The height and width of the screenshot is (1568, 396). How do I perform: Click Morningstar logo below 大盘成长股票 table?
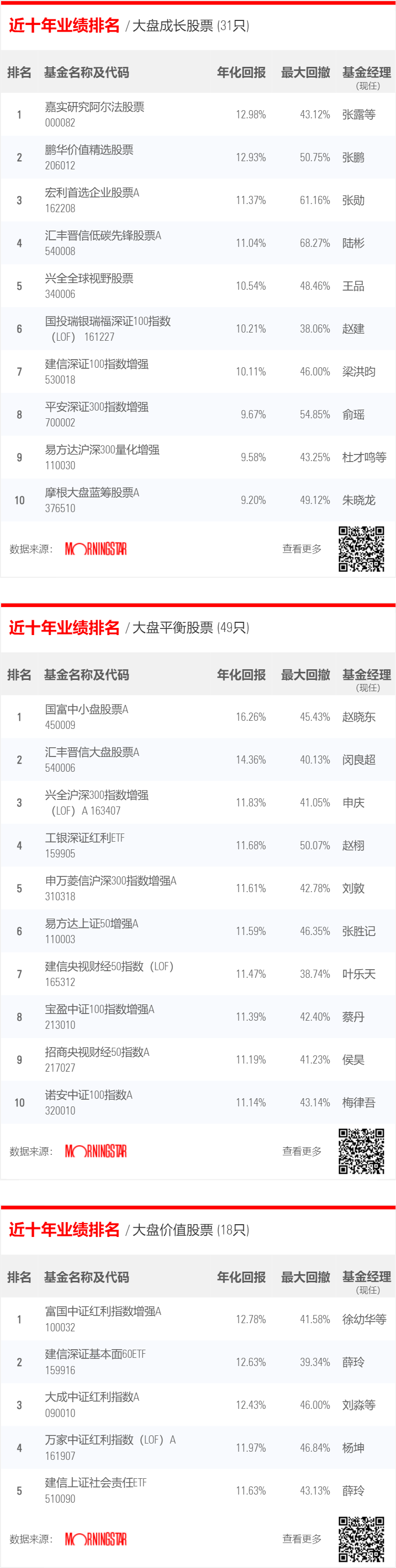(96, 549)
